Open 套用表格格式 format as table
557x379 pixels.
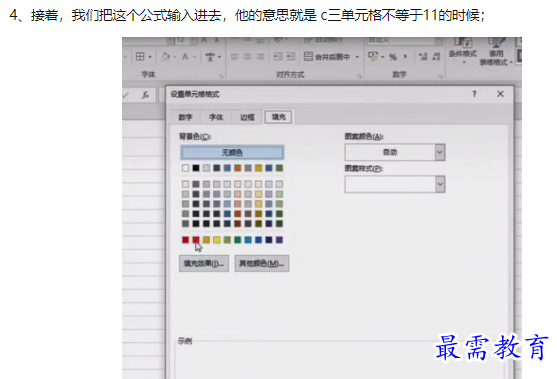click(496, 52)
